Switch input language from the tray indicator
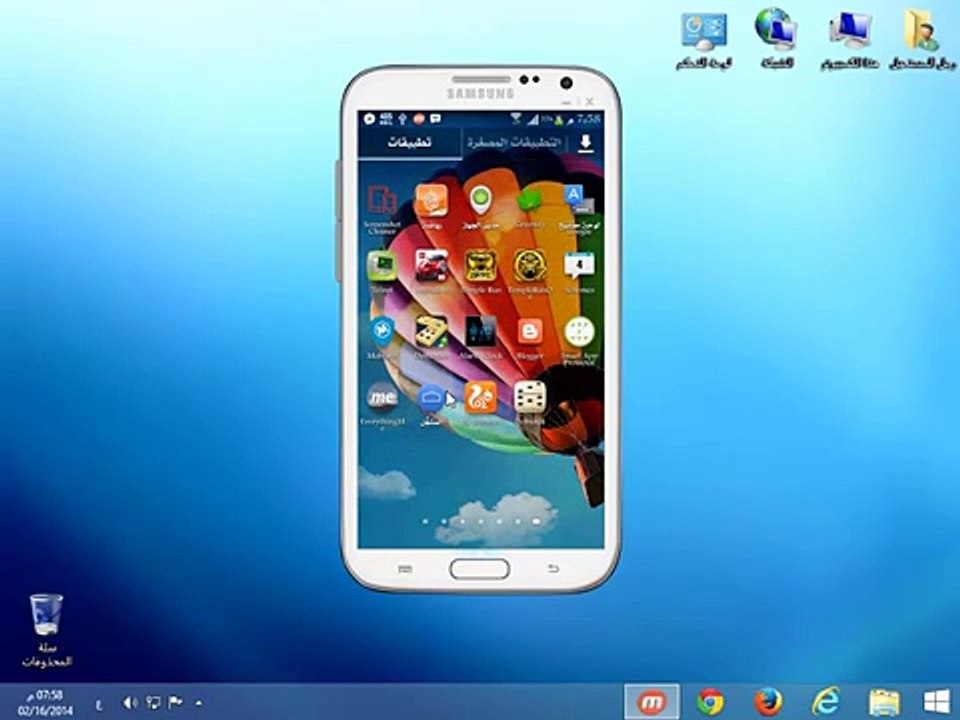 tap(98, 704)
